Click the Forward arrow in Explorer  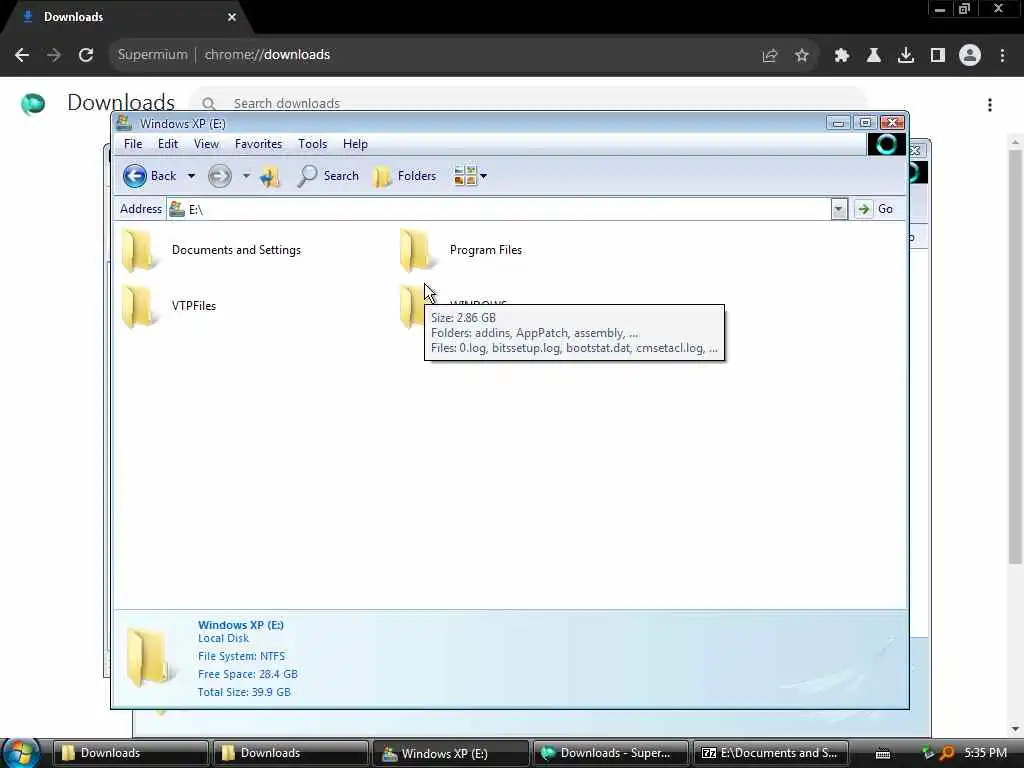click(219, 176)
